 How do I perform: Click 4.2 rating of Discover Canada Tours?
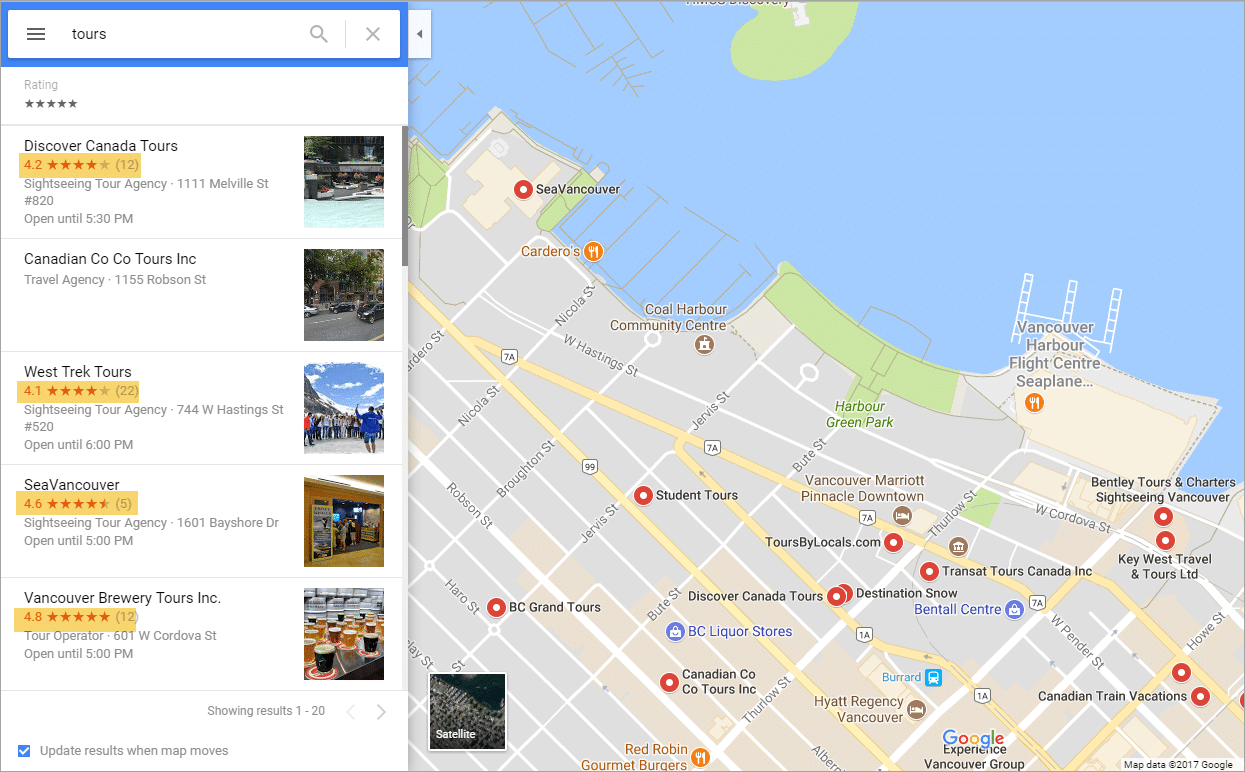80,165
